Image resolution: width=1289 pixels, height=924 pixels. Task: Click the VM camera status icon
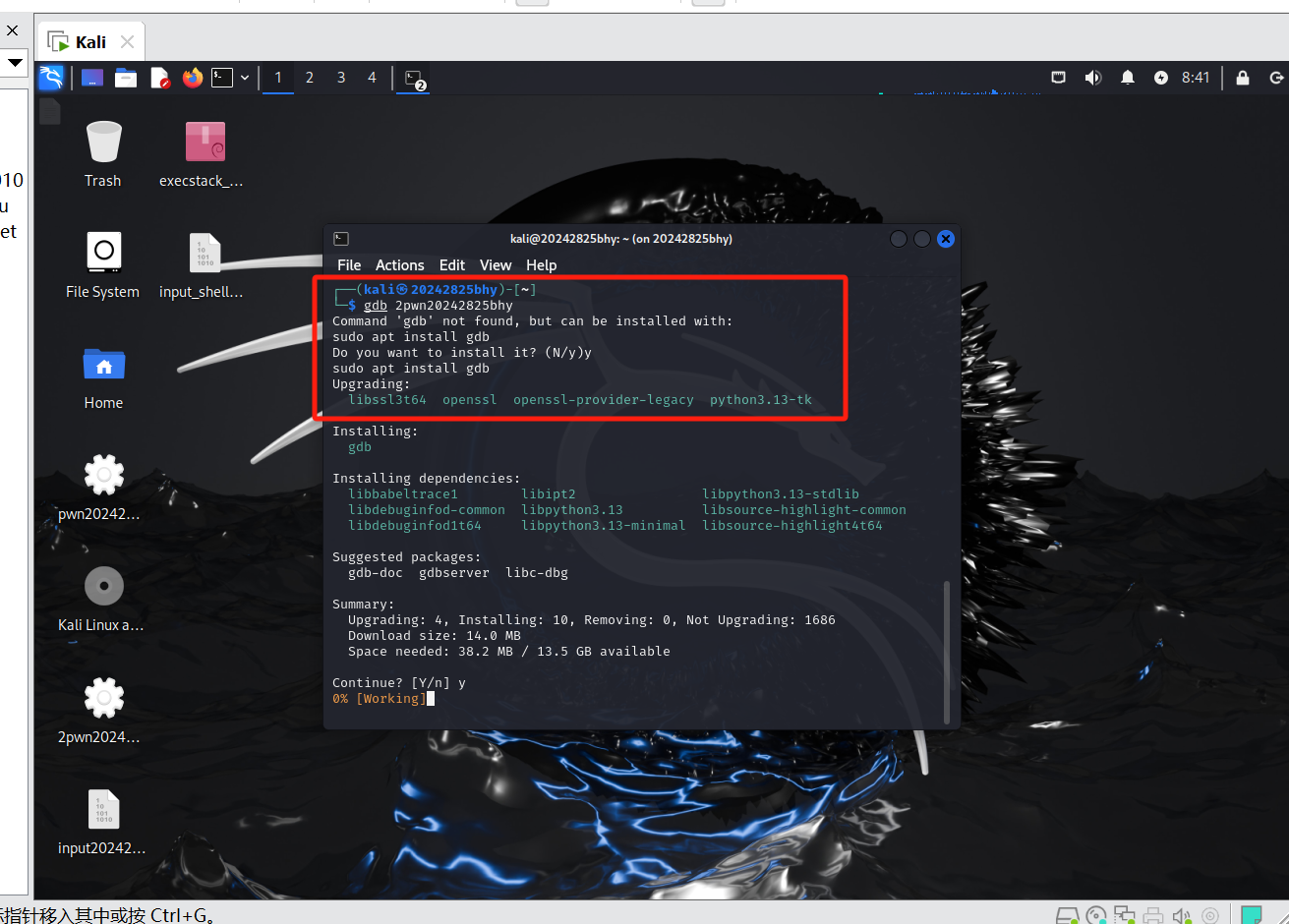(1210, 915)
